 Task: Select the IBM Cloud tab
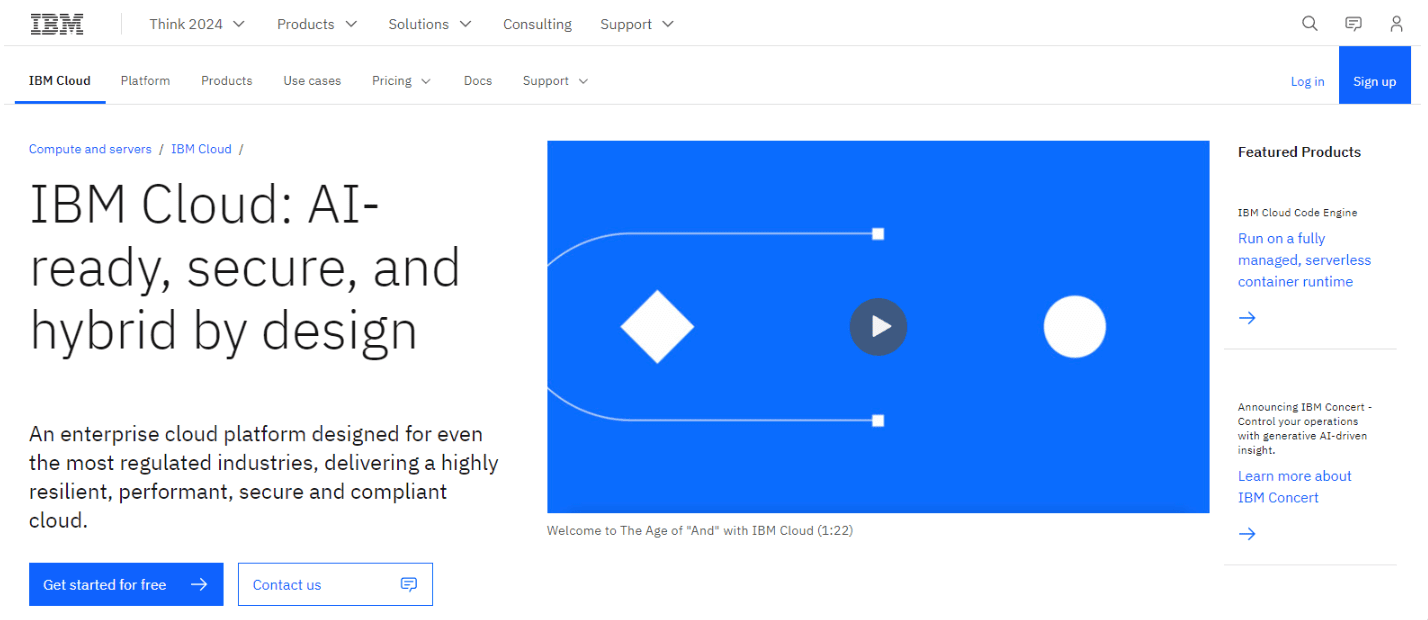[60, 81]
